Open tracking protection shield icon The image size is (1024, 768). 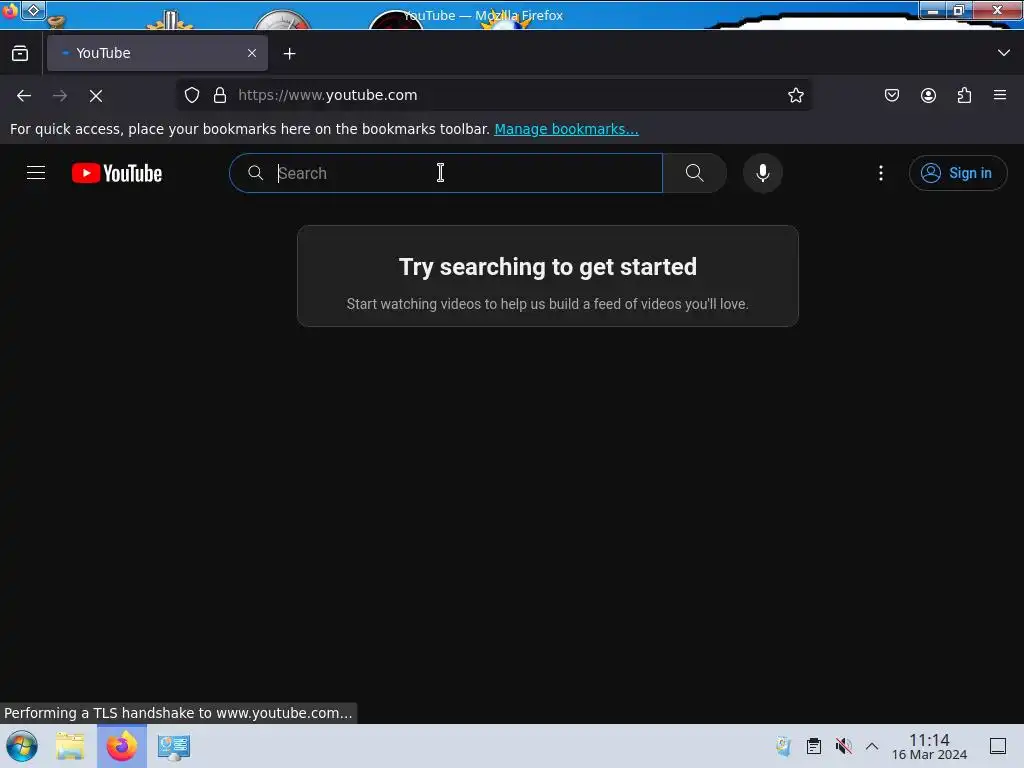click(192, 95)
